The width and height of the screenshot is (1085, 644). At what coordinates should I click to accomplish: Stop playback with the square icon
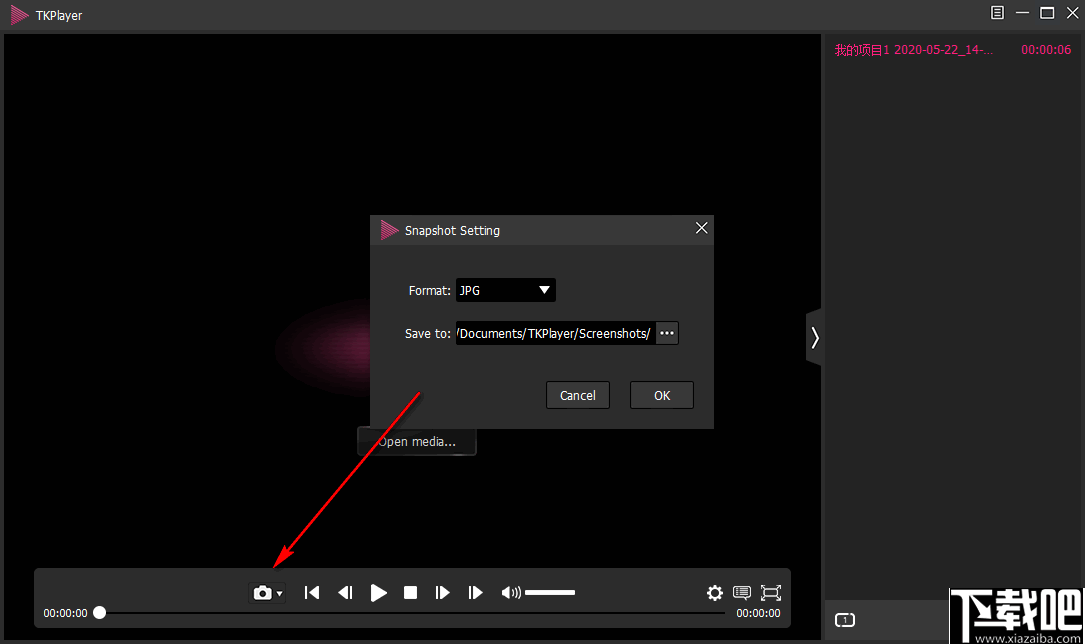[410, 593]
